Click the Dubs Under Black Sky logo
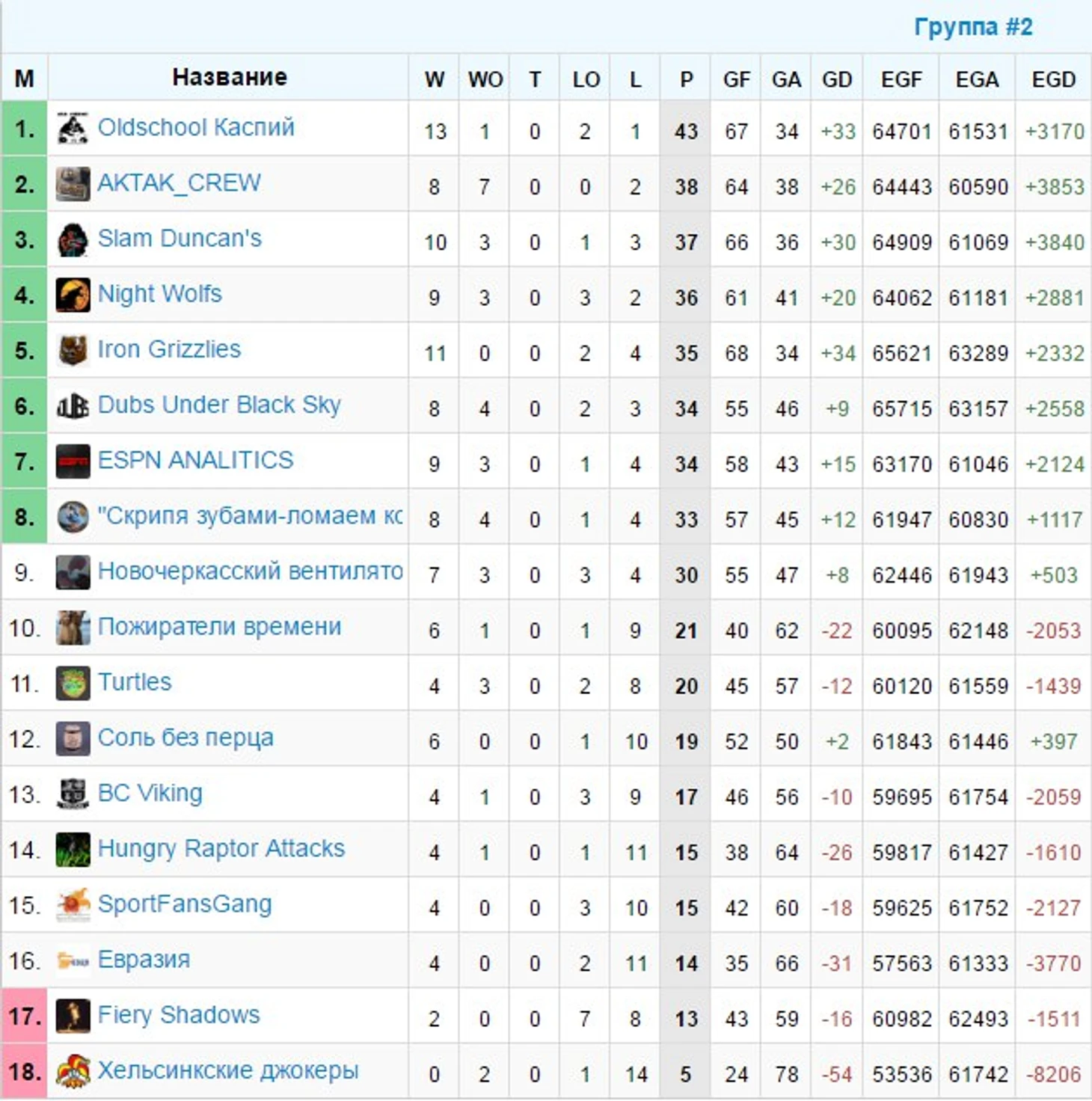This screenshot has width=1092, height=1101. (73, 405)
